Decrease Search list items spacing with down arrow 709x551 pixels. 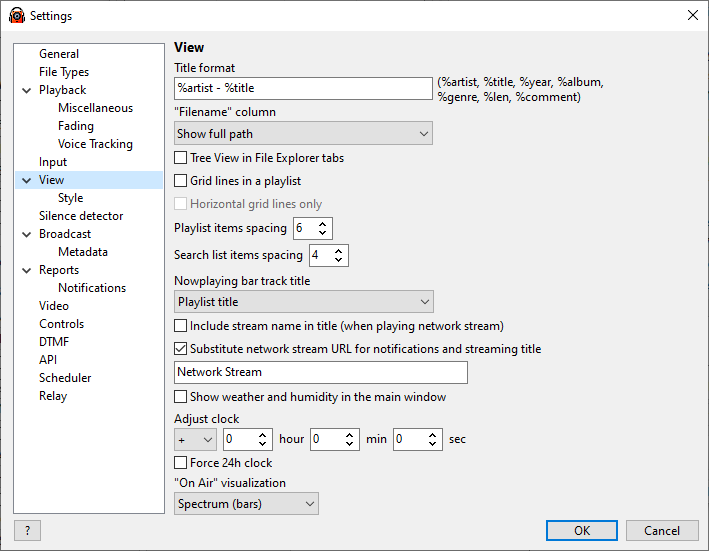click(x=338, y=259)
